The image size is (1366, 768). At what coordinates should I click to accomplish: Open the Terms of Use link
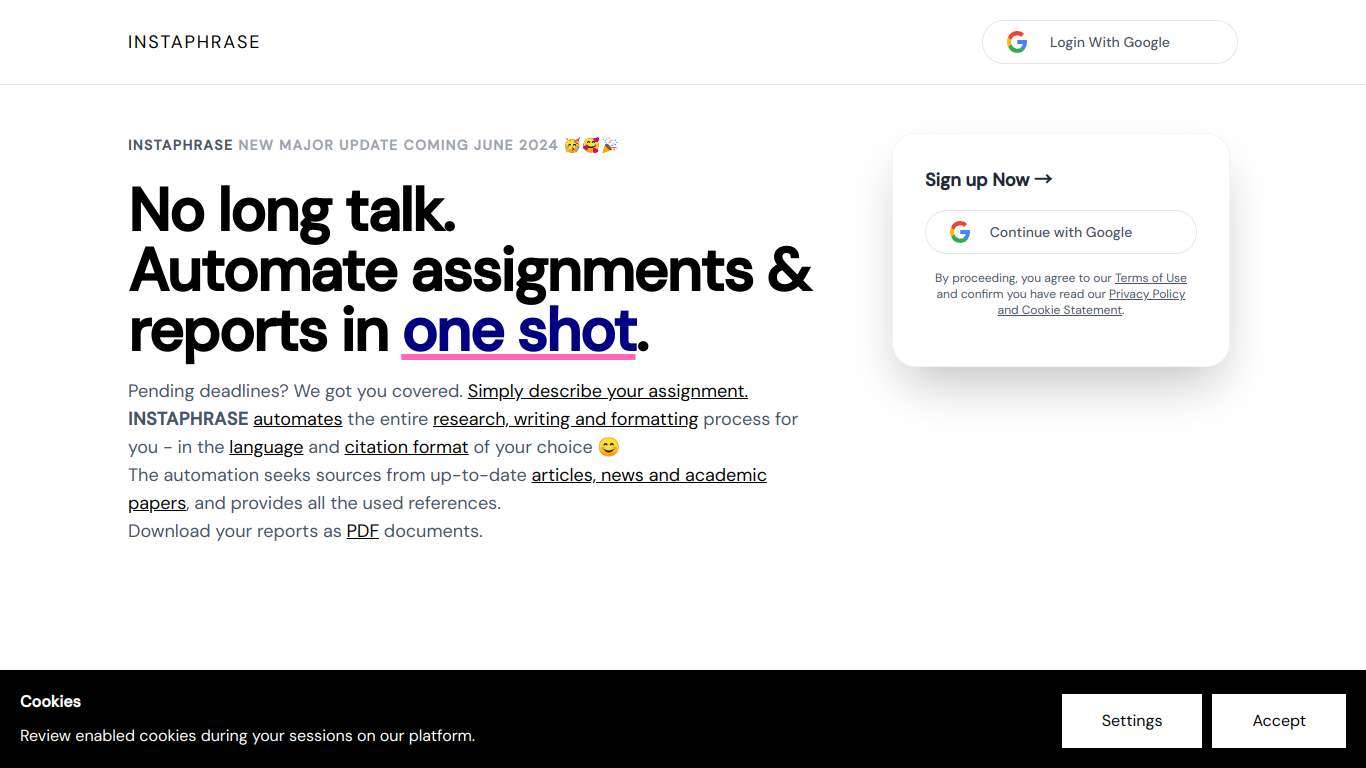click(1151, 278)
